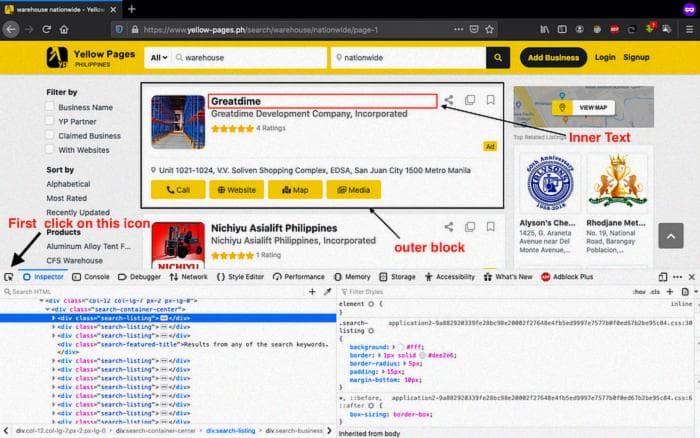Click the Signup link
The width and height of the screenshot is (700, 438).
pos(636,57)
